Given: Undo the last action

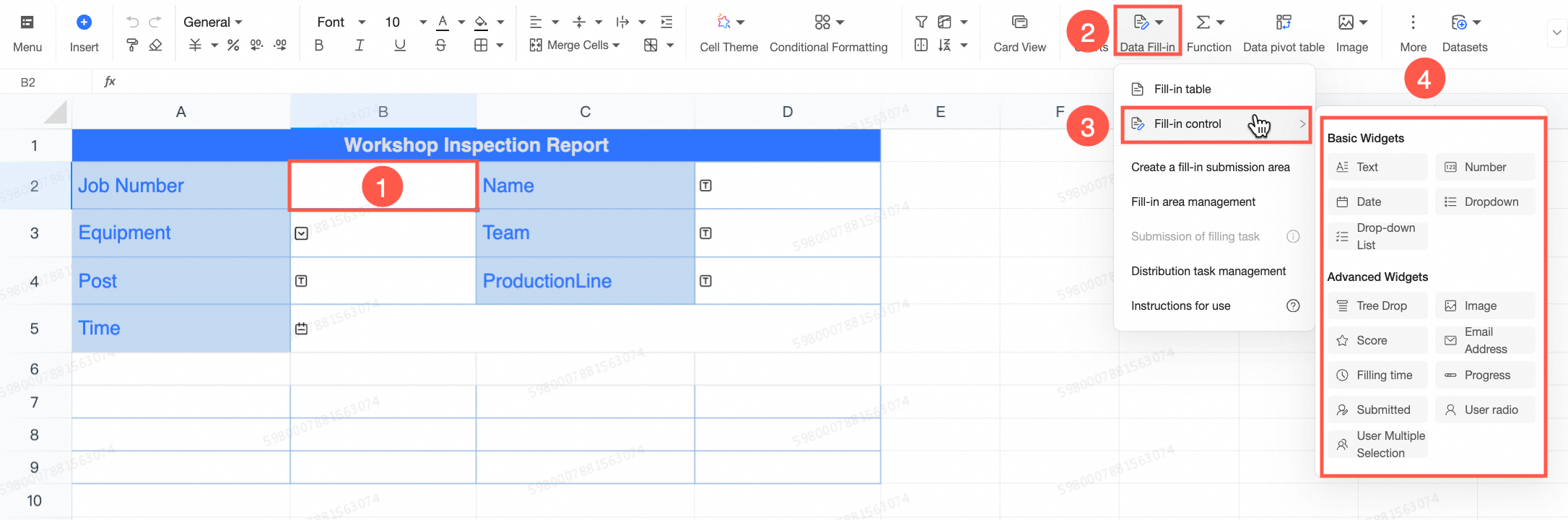Looking at the screenshot, I should click(132, 22).
